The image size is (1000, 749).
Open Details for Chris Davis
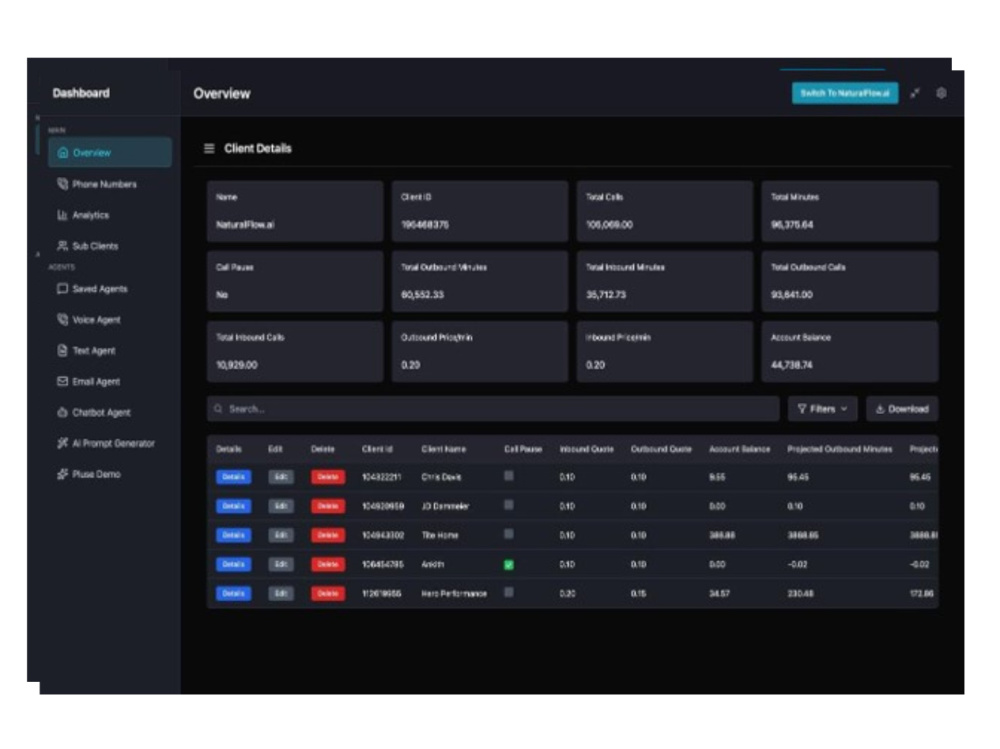(233, 477)
